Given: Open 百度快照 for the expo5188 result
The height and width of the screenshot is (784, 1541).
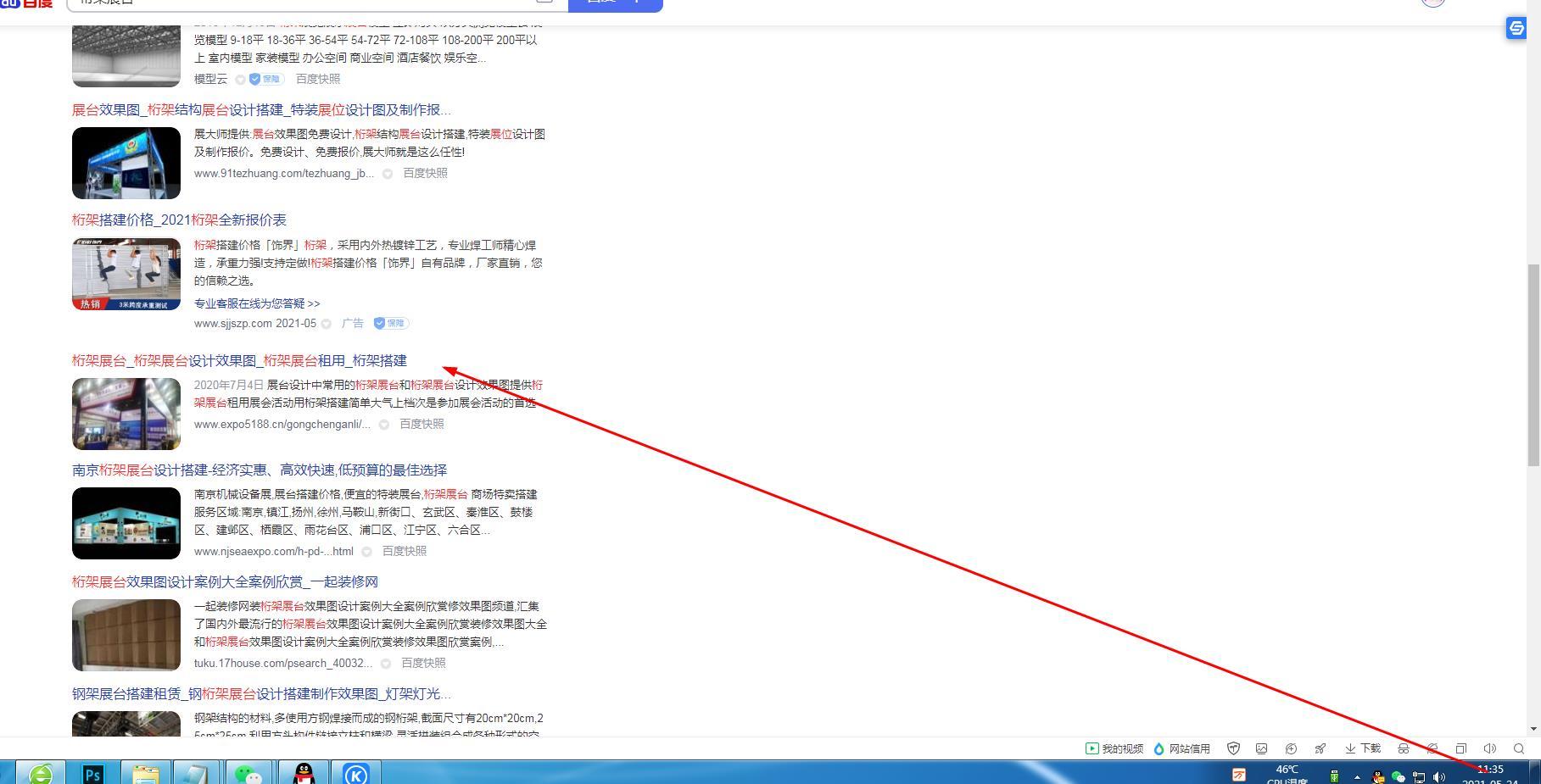Looking at the screenshot, I should [x=422, y=424].
